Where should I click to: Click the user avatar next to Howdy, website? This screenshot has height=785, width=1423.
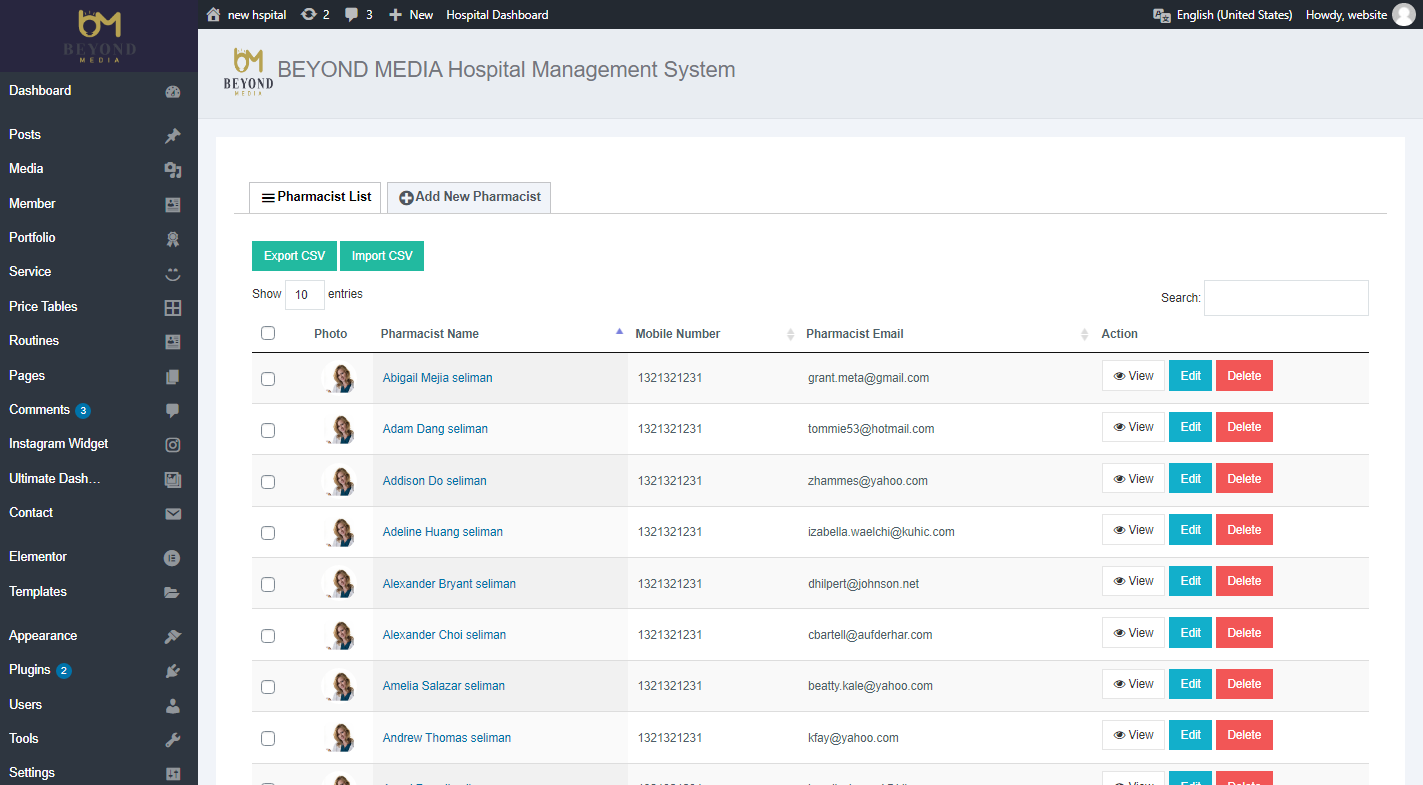tap(1403, 15)
